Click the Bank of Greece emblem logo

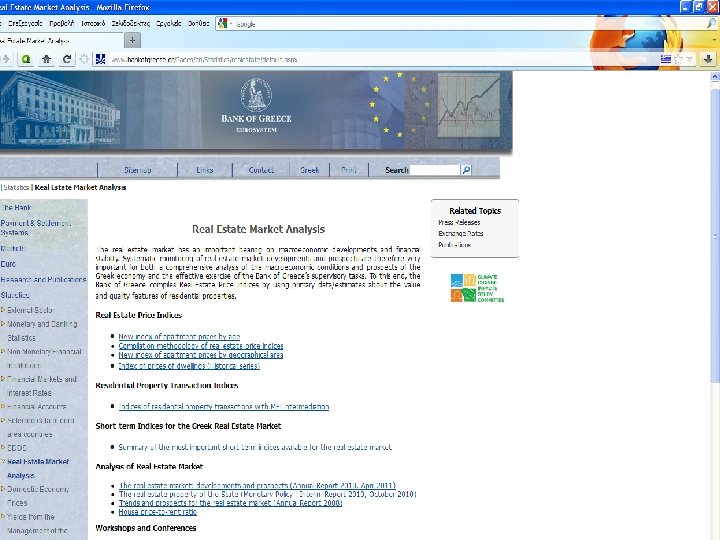256,95
